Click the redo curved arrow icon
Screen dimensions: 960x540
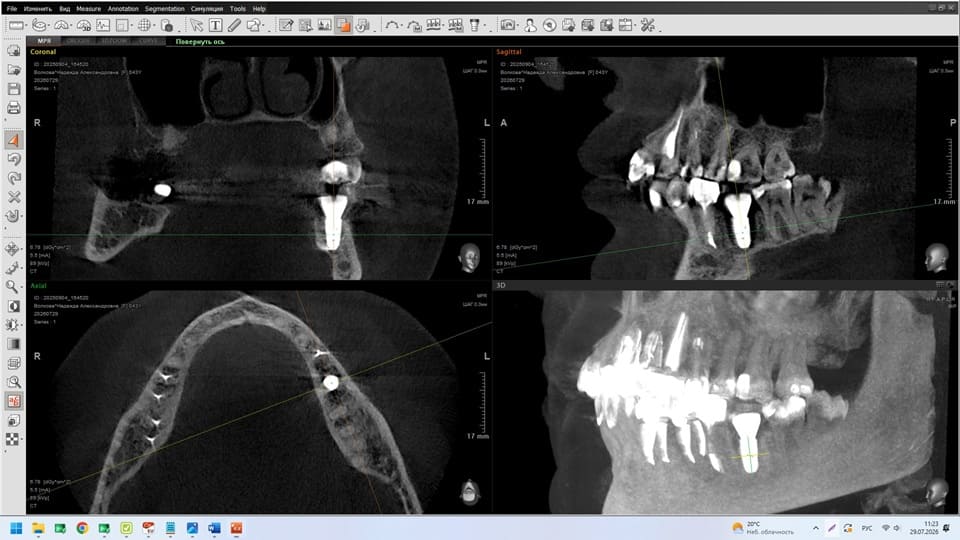tap(13, 178)
